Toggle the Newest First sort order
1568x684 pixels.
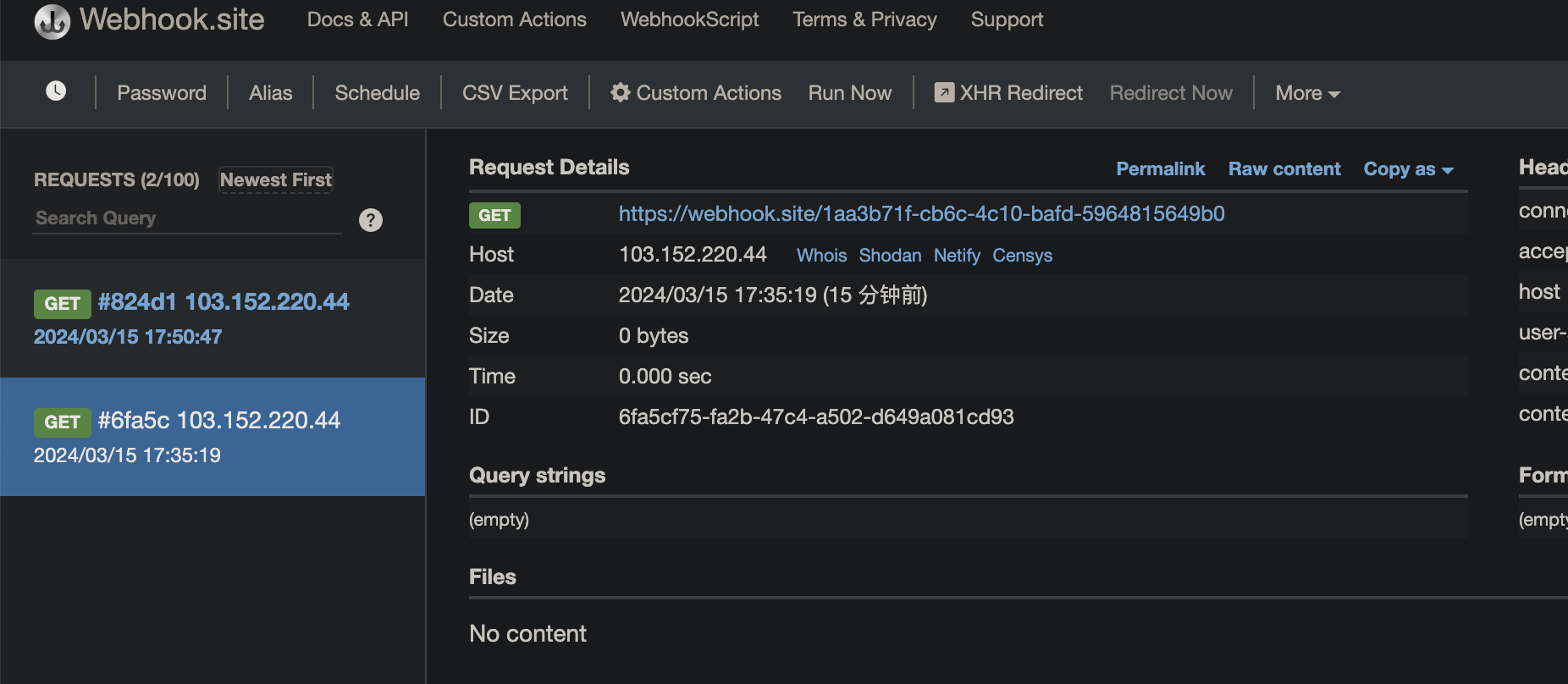pos(275,179)
